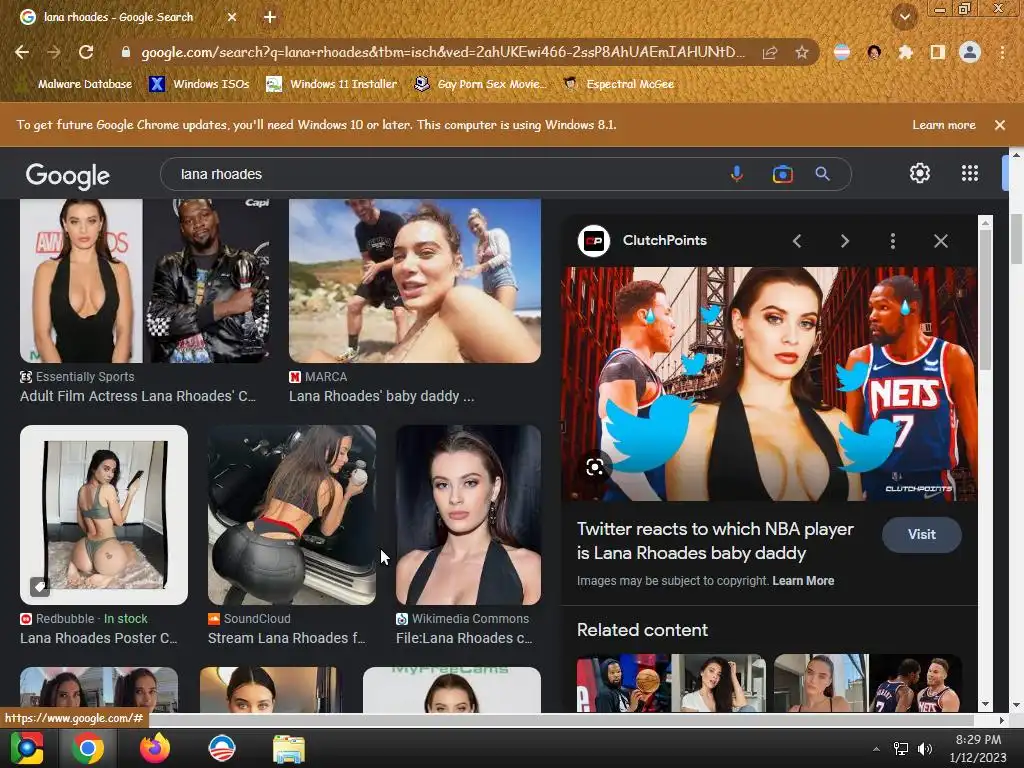Open Twitter reacts NBA player article title
This screenshot has width=1024, height=768.
[715, 541]
